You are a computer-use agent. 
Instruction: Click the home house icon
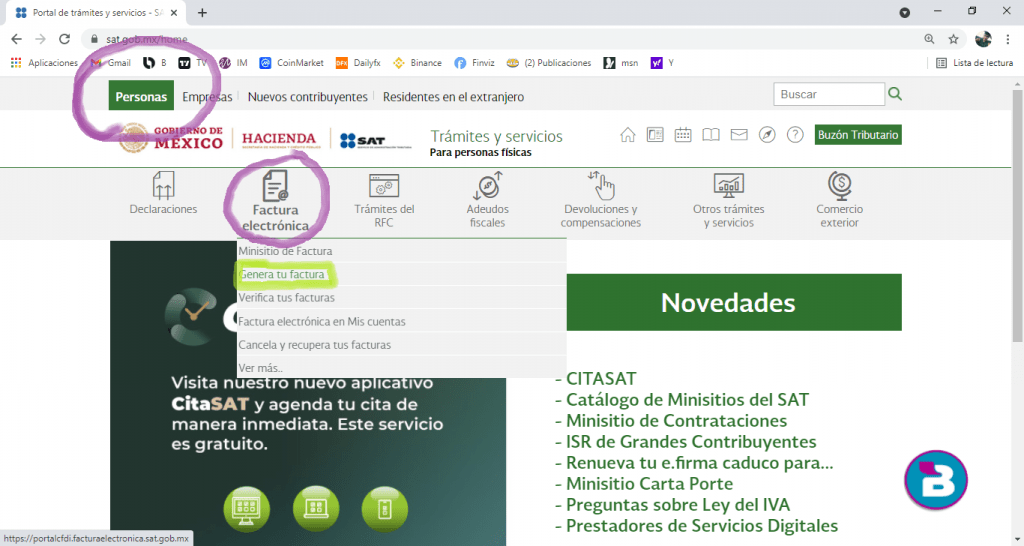[628, 135]
